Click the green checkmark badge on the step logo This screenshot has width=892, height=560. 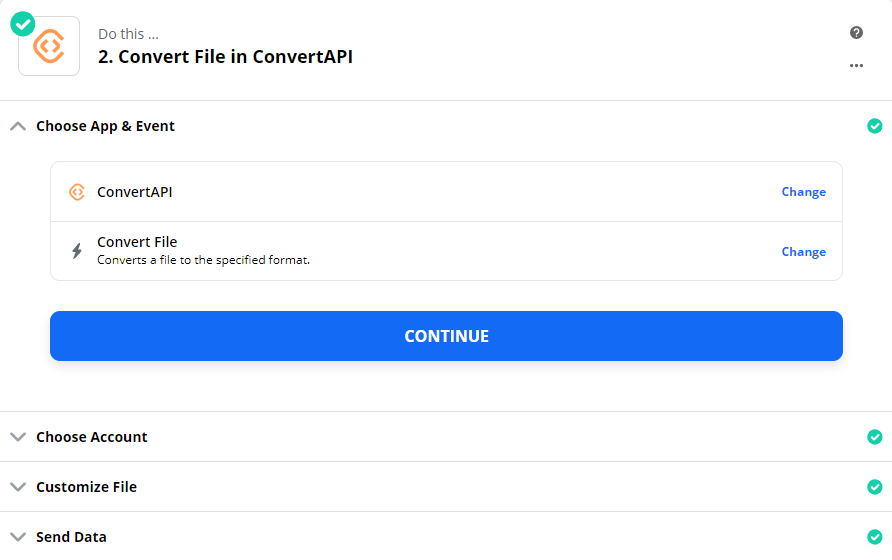(x=23, y=24)
